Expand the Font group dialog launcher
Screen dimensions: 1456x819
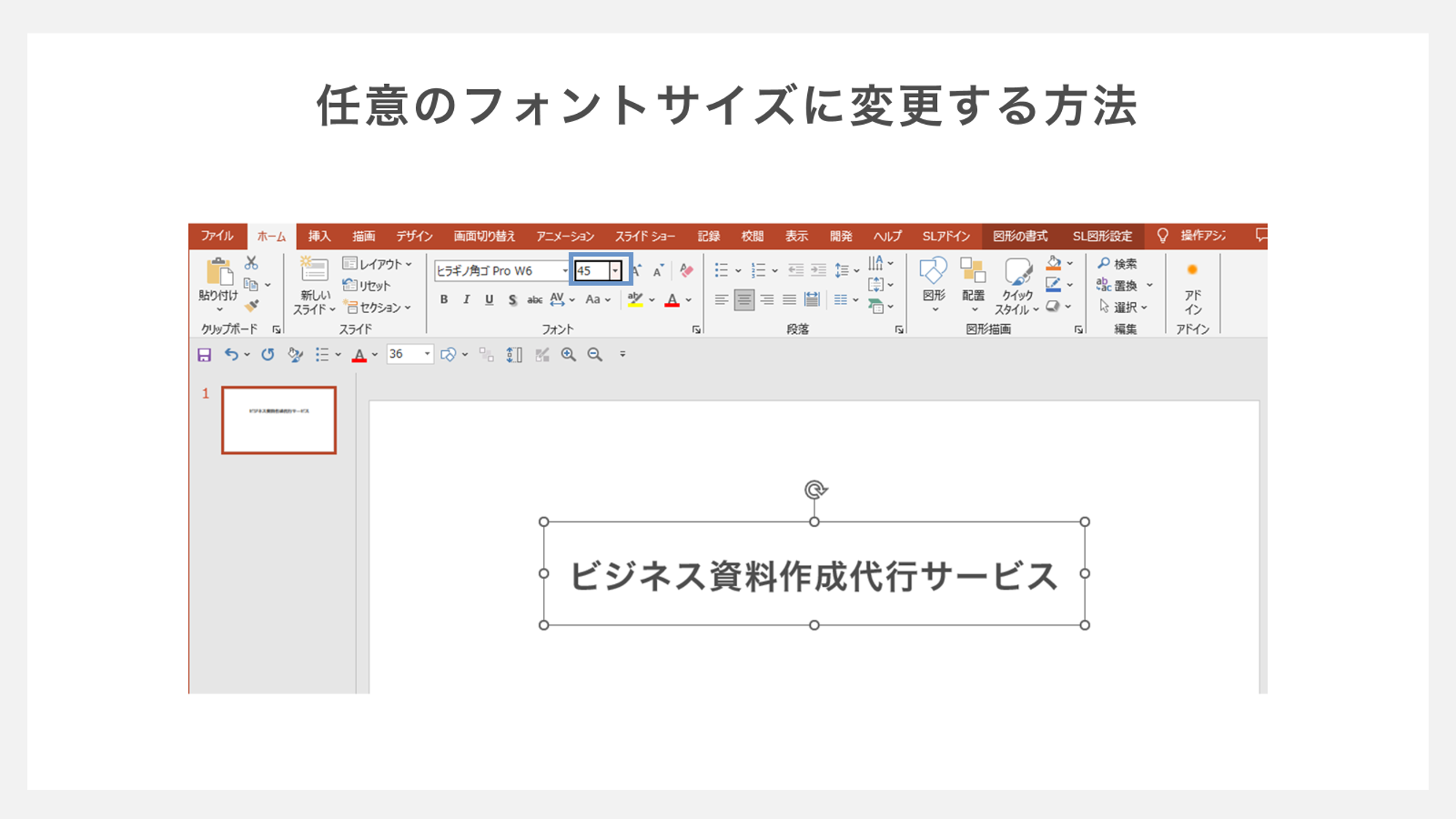click(696, 330)
